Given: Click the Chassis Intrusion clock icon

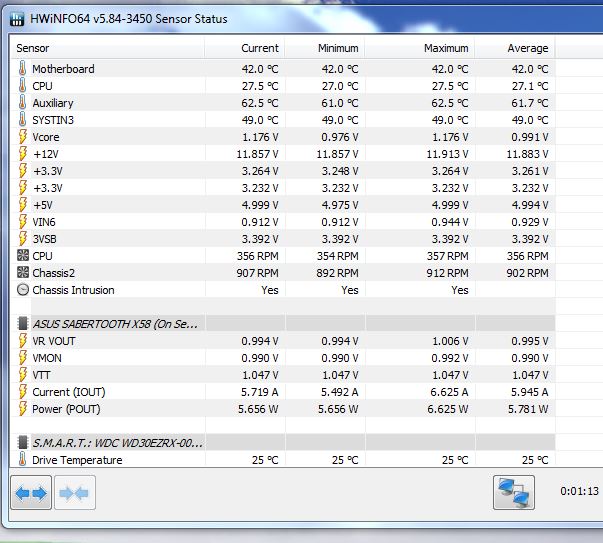Looking at the screenshot, I should 23,290.
